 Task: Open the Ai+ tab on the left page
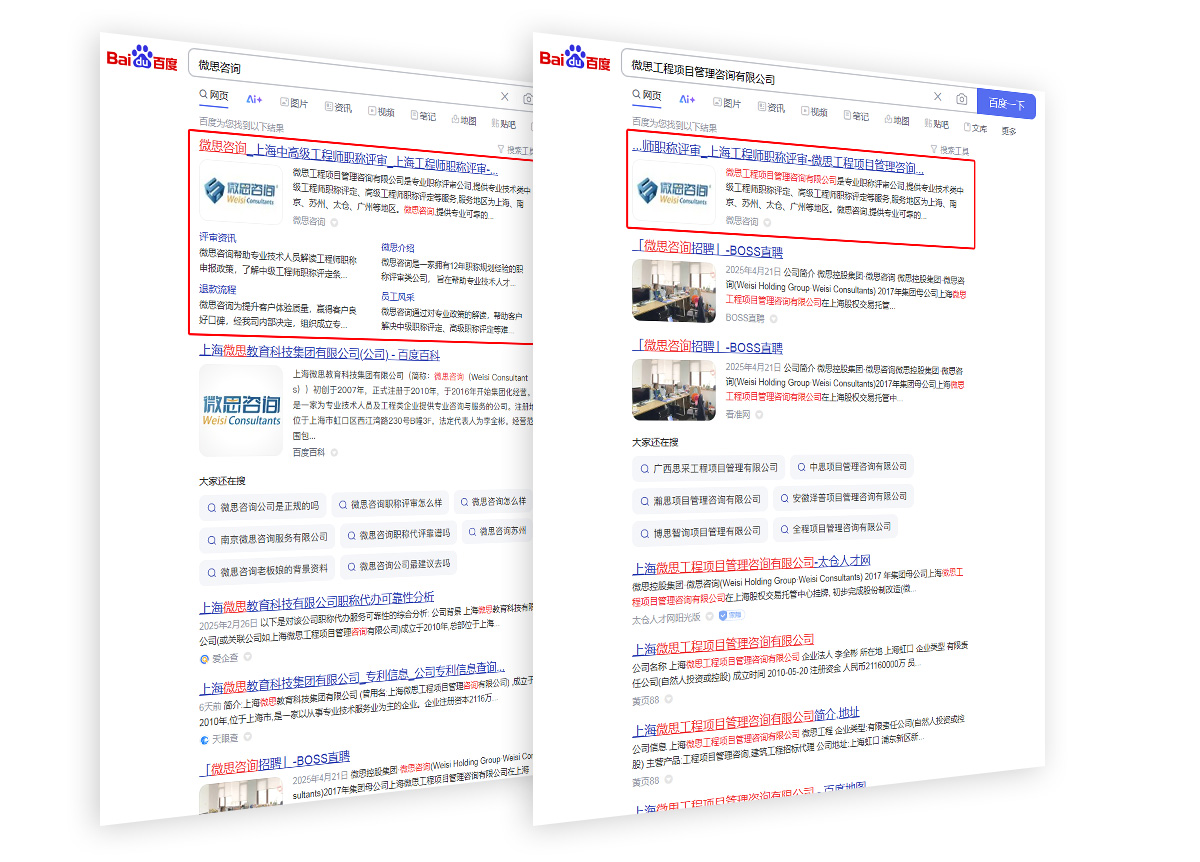pyautogui.click(x=254, y=99)
